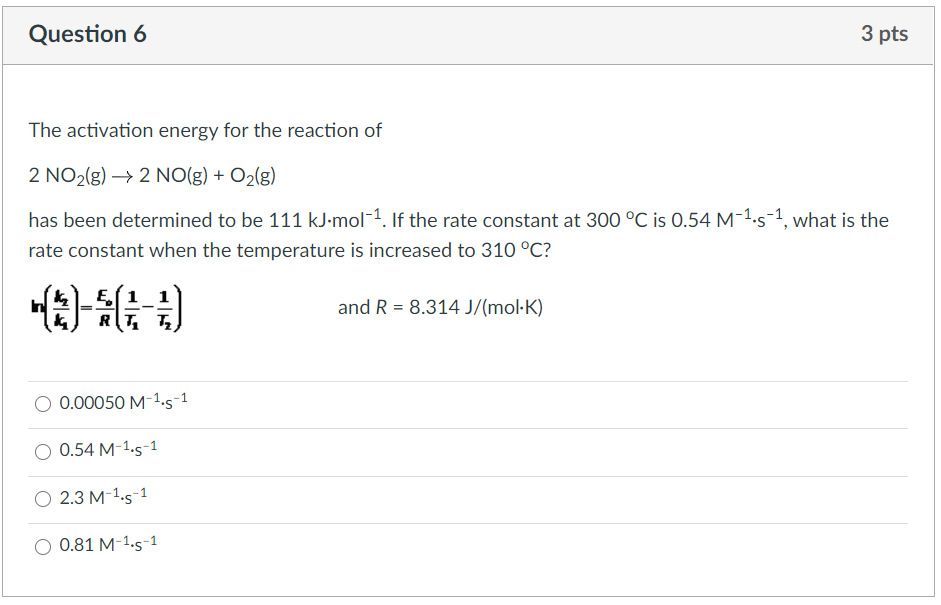The height and width of the screenshot is (605, 941).
Task: Select the radio button for 2.3 M⁻¹·s⁻¹
Action: click(43, 498)
